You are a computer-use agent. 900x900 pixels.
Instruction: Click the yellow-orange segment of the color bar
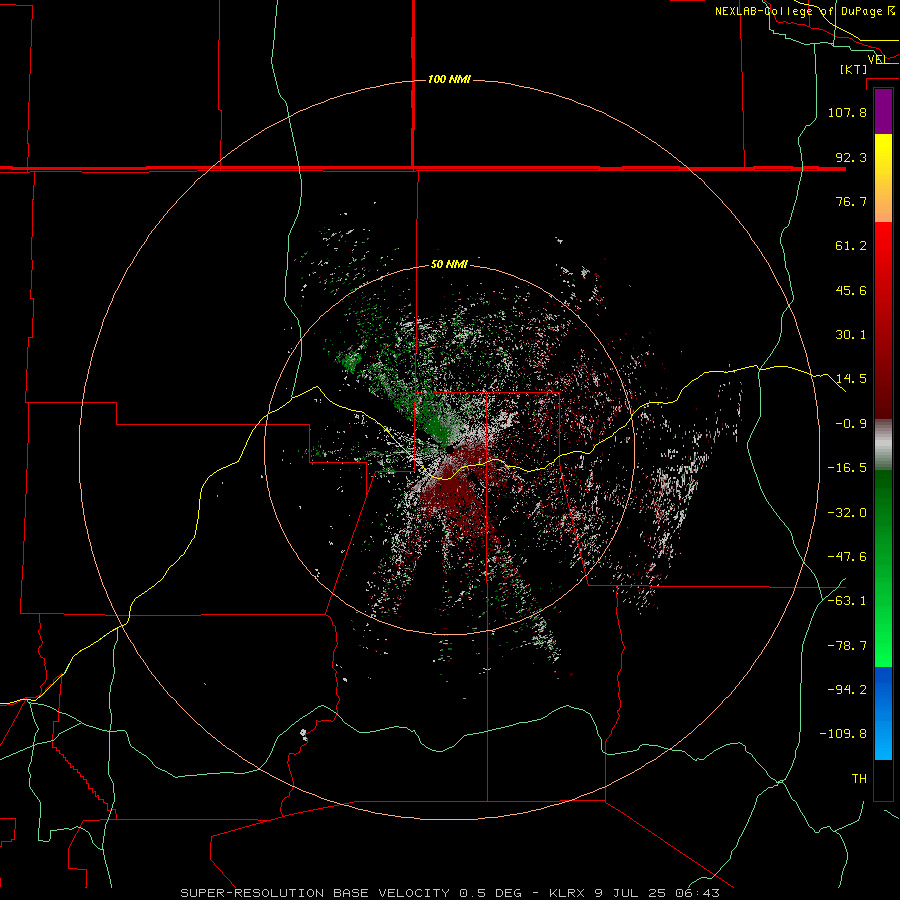(883, 178)
